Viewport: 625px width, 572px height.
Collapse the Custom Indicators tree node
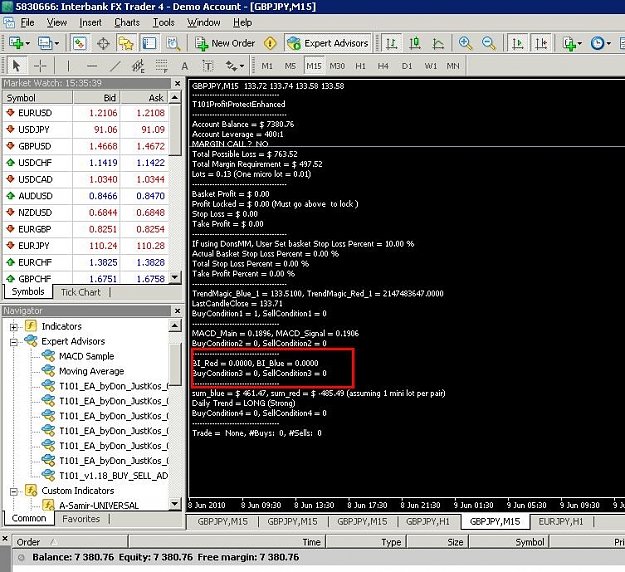tap(14, 491)
